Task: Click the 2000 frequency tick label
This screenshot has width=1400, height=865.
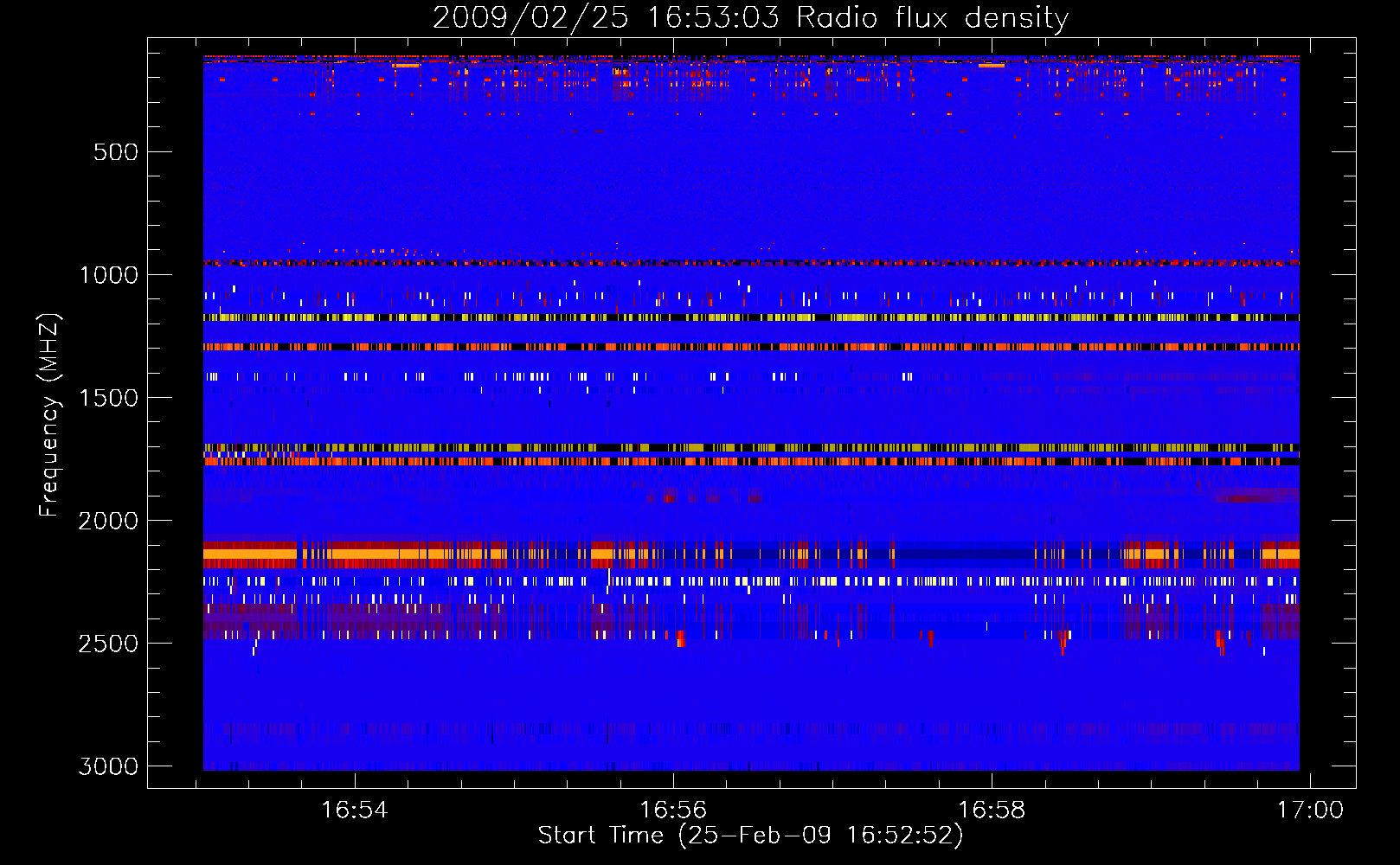Action: 108,521
